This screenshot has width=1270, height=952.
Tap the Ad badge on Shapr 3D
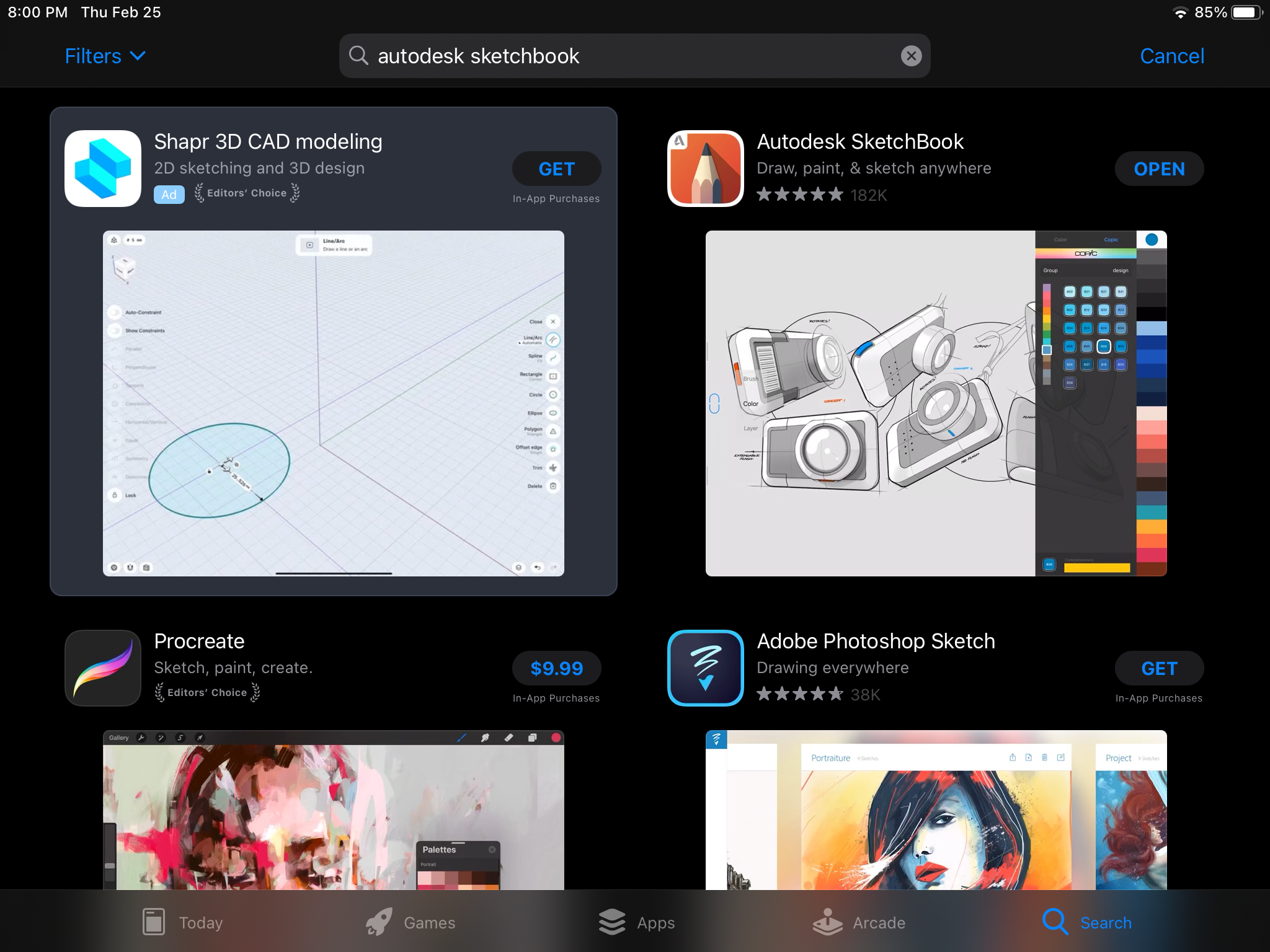tap(169, 194)
